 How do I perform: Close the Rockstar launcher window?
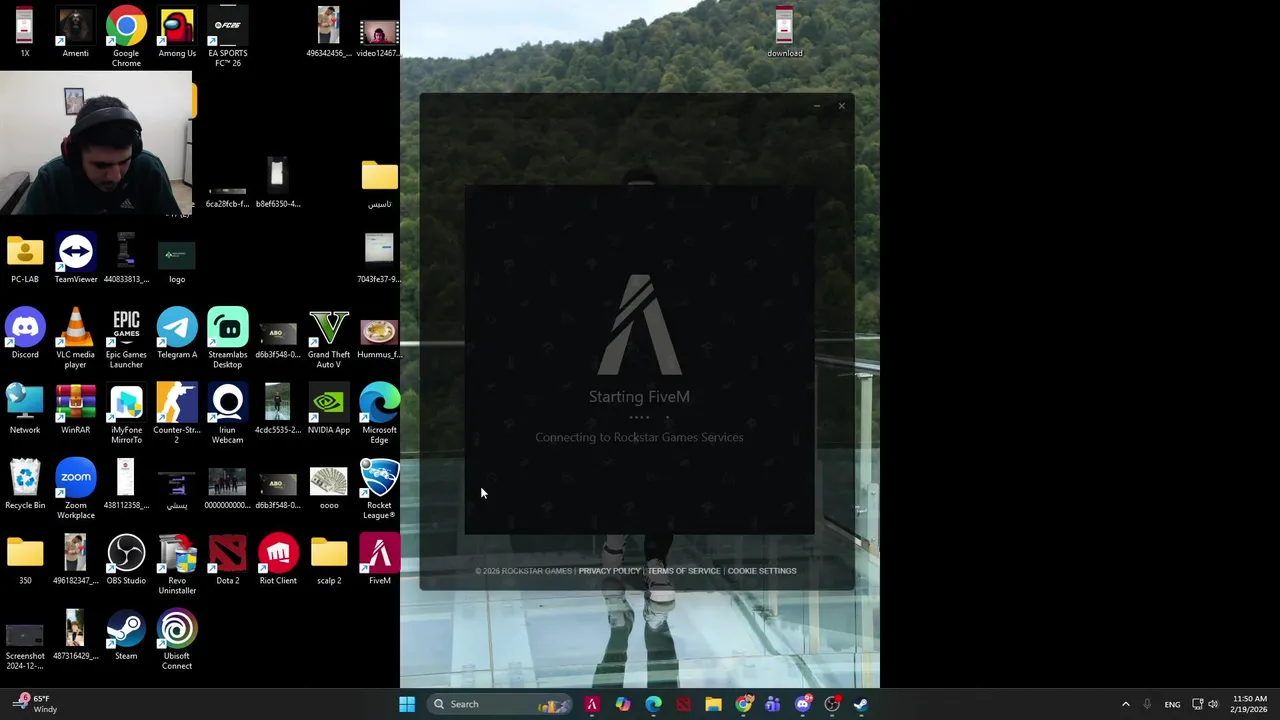point(842,106)
